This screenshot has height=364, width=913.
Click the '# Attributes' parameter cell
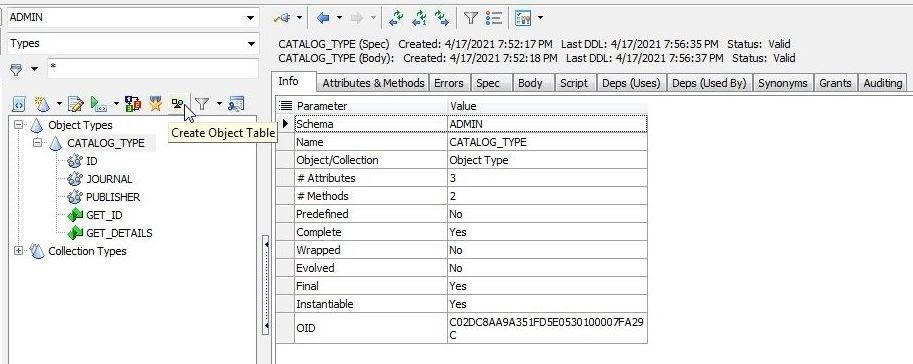[371, 178]
